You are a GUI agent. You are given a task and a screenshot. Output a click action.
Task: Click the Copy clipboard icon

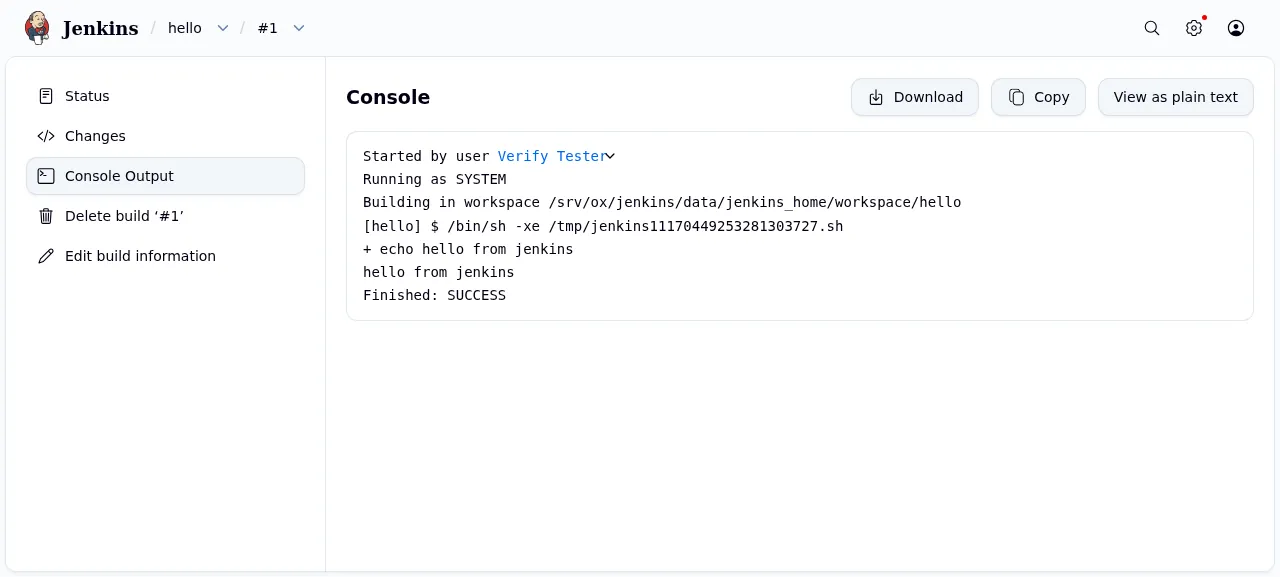click(1016, 97)
